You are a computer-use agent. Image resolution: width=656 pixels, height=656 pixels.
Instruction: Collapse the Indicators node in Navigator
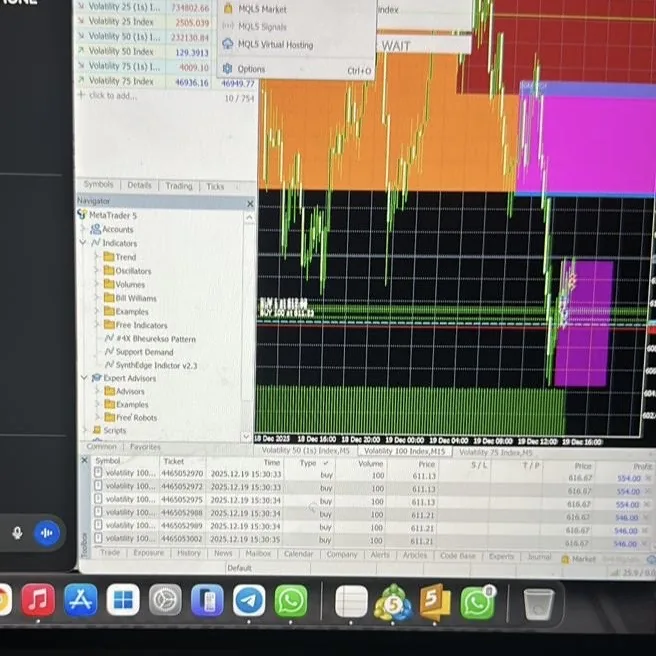coord(83,243)
